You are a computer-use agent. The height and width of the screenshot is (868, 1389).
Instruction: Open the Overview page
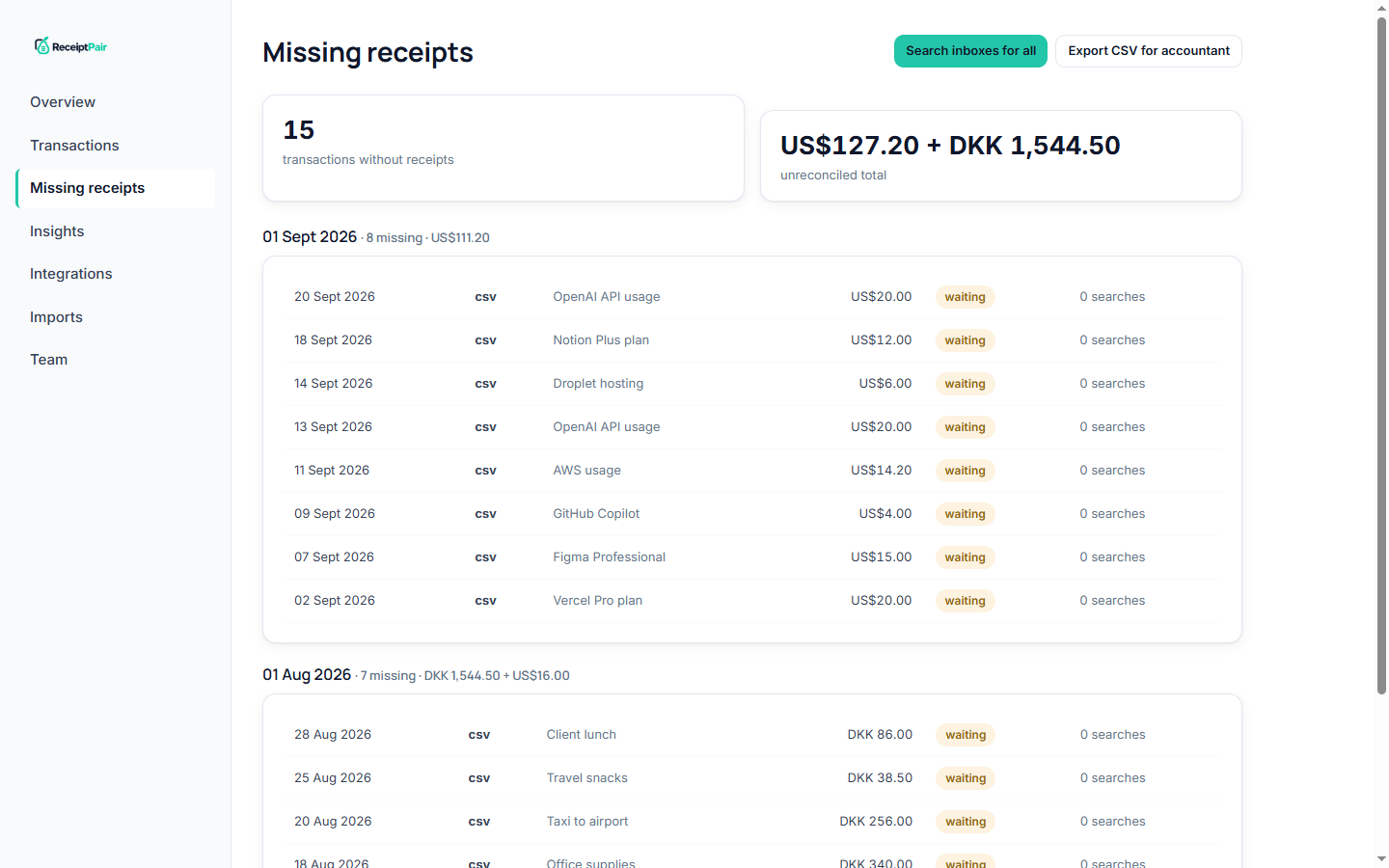click(116, 102)
